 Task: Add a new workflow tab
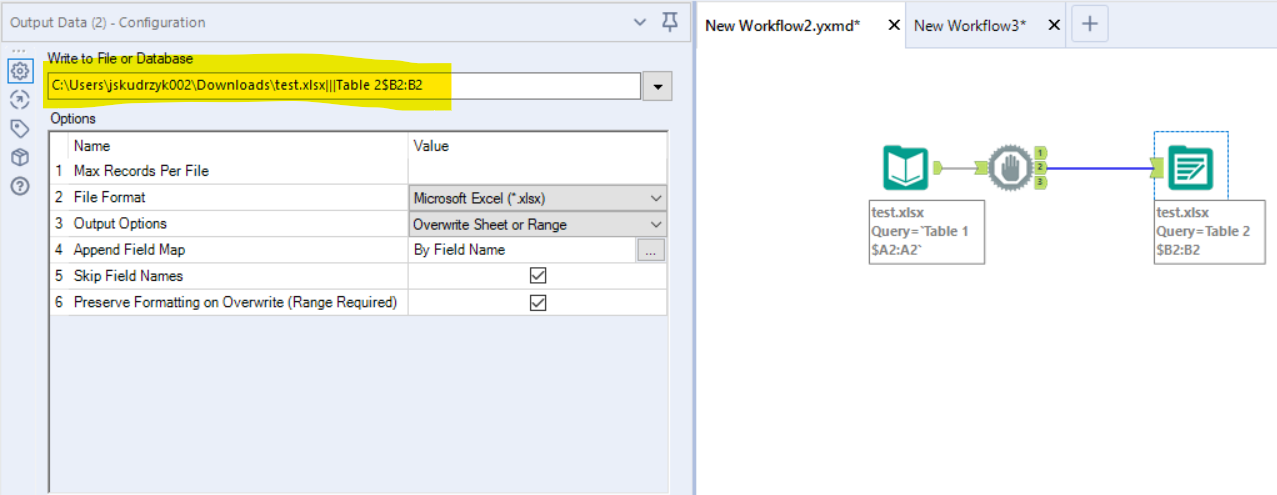tap(1090, 25)
